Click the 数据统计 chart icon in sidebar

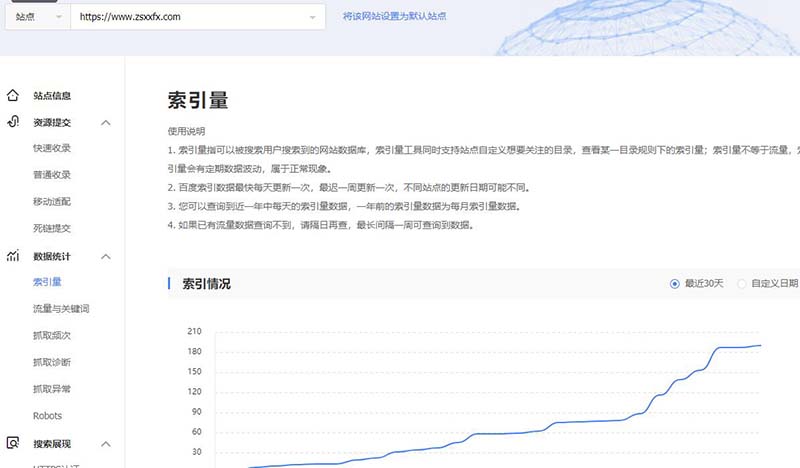(13, 256)
